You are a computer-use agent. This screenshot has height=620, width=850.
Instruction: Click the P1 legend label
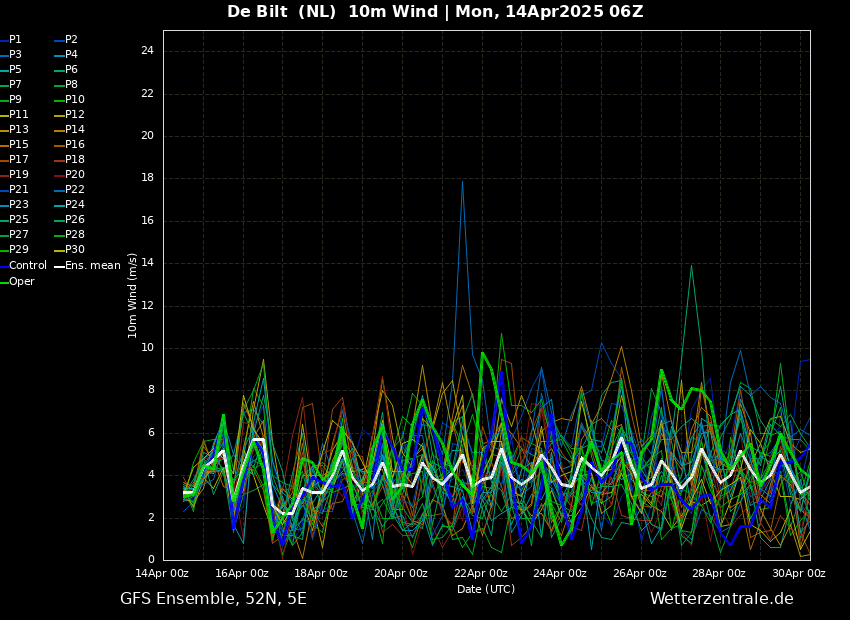click(x=16, y=40)
